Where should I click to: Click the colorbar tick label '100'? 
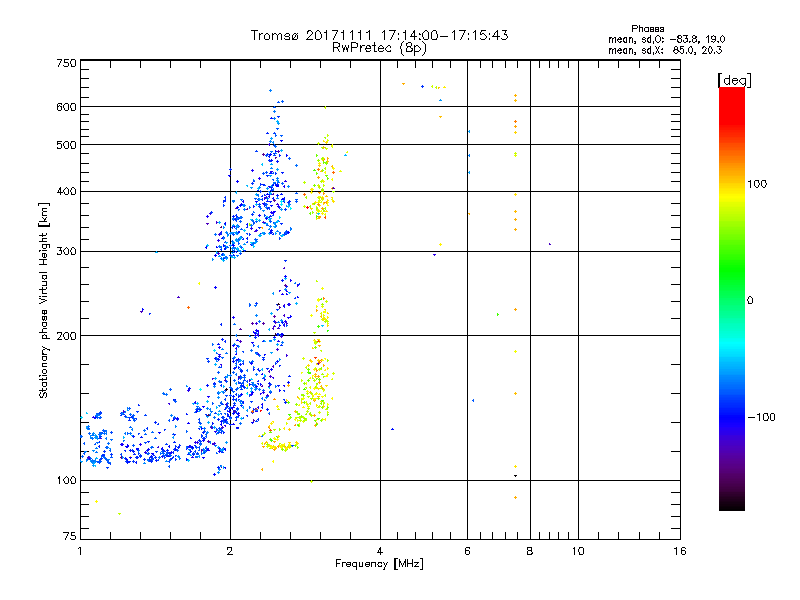757,184
